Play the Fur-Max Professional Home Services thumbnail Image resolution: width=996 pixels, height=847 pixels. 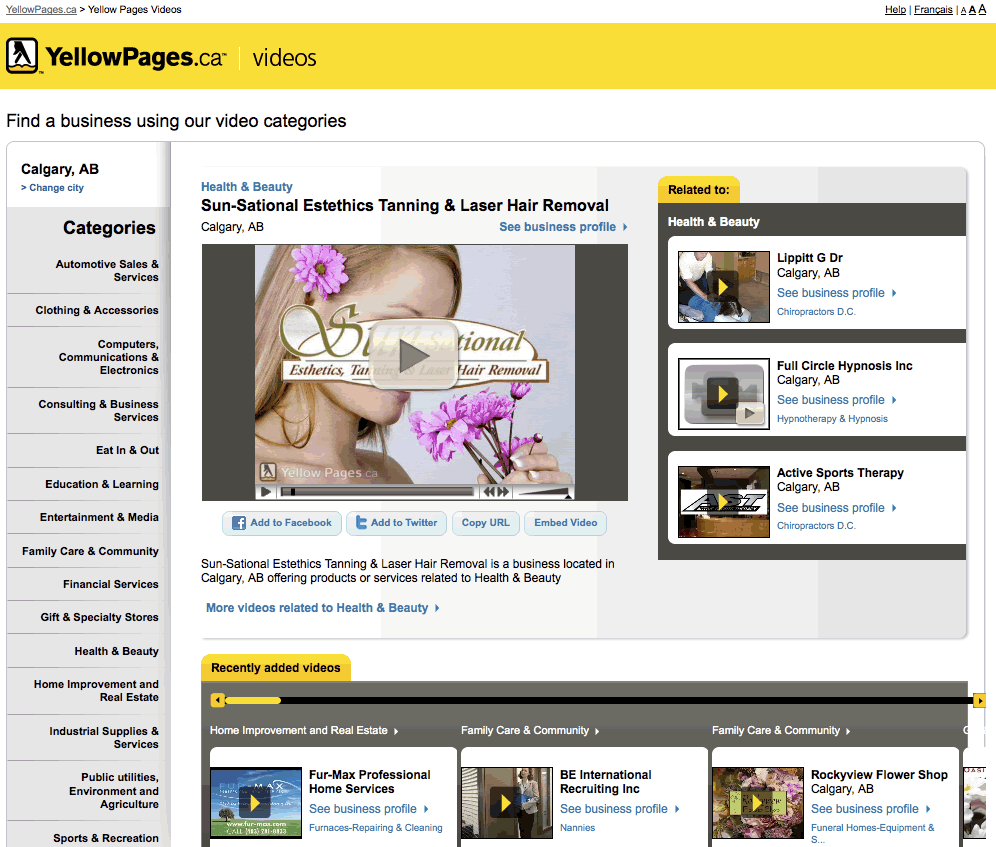pyautogui.click(x=256, y=803)
